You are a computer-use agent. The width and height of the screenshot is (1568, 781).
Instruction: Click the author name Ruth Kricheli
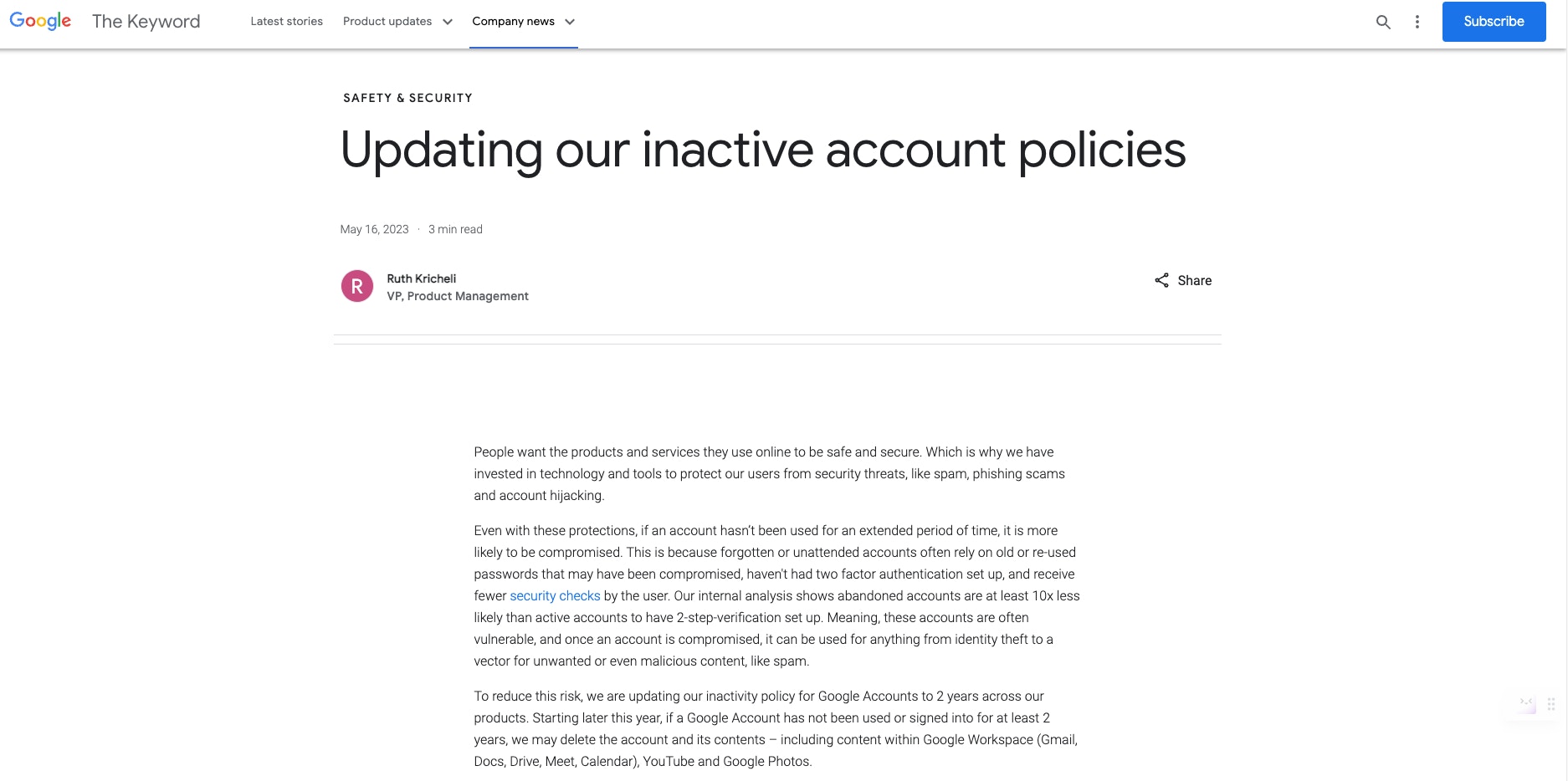pyautogui.click(x=421, y=278)
